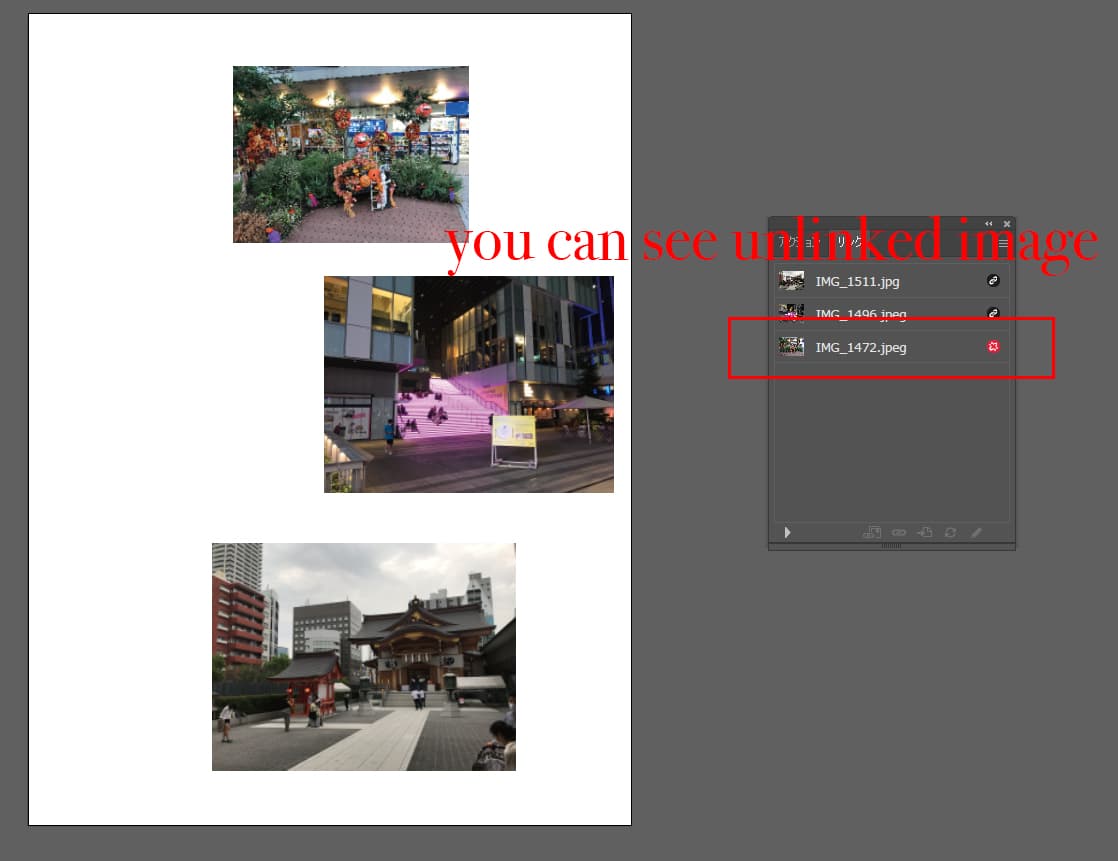This screenshot has width=1118, height=861.
Task: Click the thumbnail of IMG_1511.jpg
Action: pos(791,281)
